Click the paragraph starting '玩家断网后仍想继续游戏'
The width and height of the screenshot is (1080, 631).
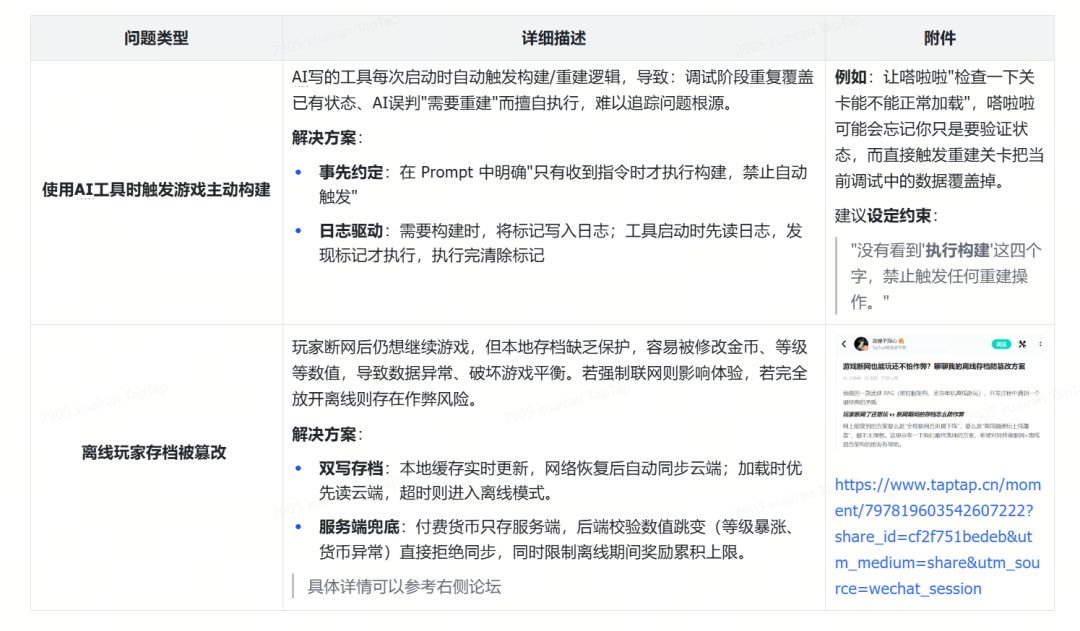click(550, 373)
